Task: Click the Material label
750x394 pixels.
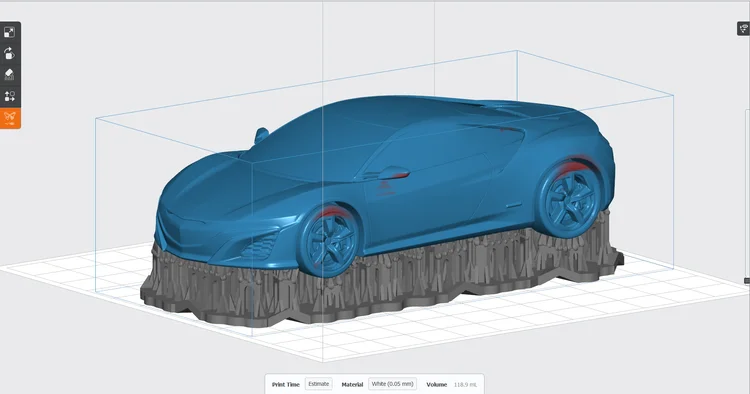Action: click(x=352, y=384)
